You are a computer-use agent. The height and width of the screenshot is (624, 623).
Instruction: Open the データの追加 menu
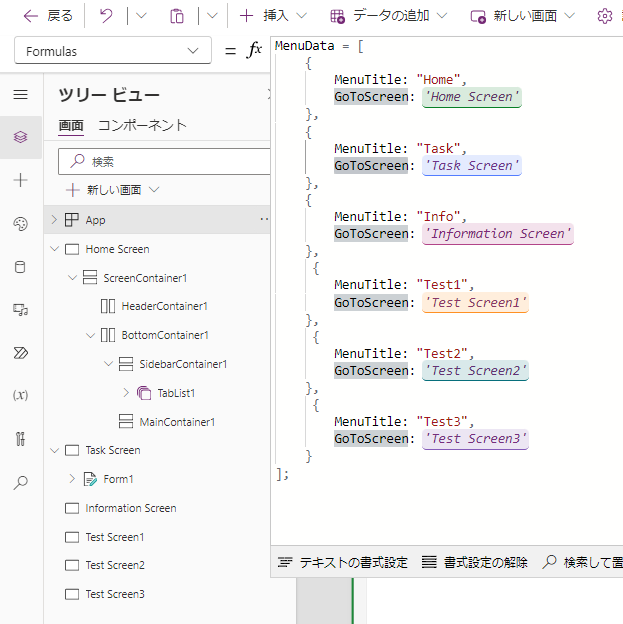coord(389,16)
